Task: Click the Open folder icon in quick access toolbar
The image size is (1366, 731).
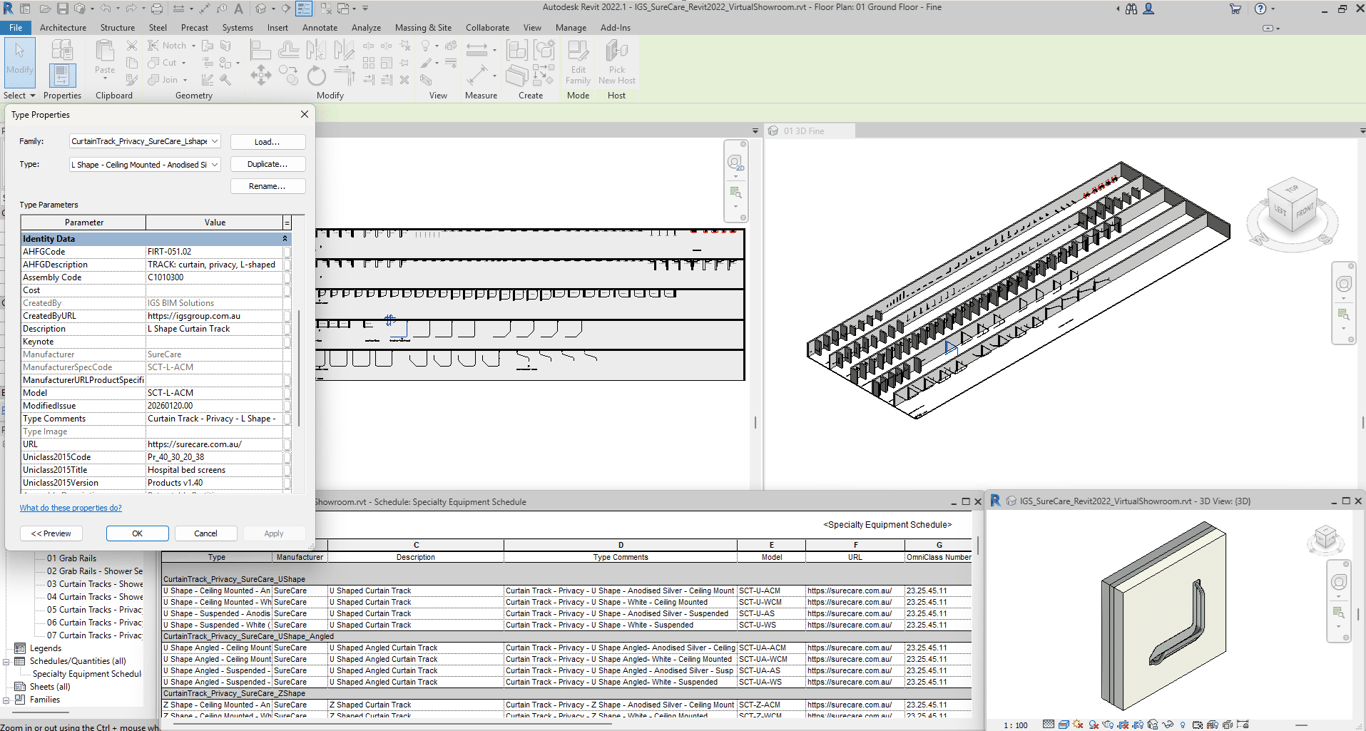Action: pos(44,9)
